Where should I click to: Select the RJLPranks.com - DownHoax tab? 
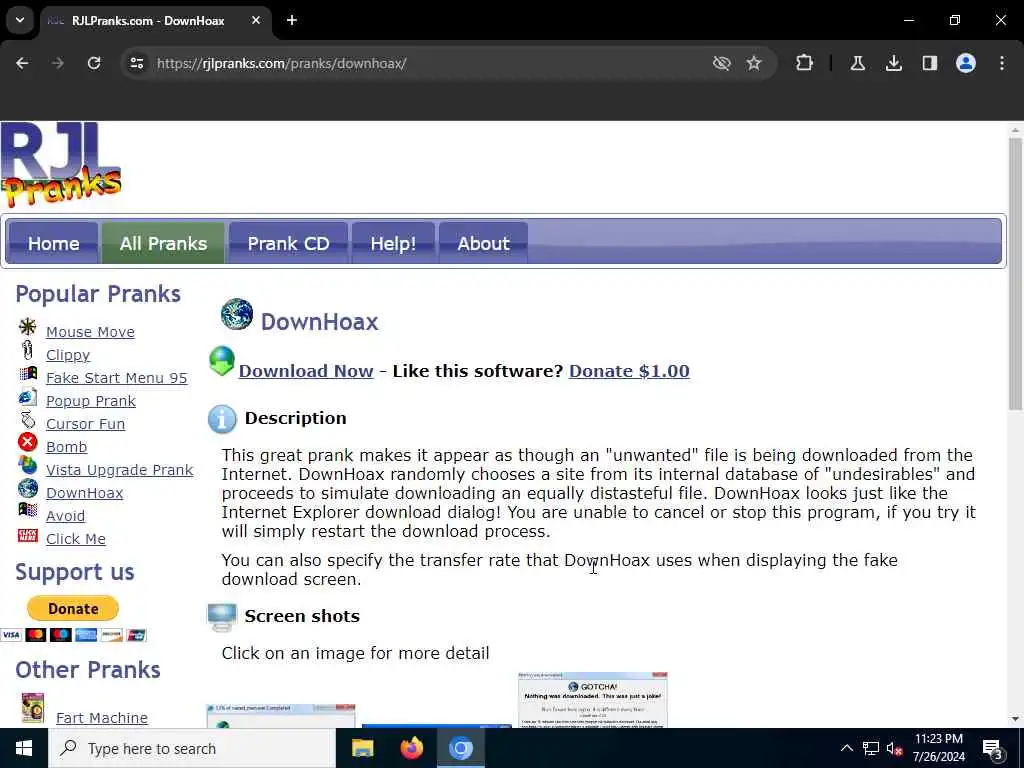tap(155, 21)
